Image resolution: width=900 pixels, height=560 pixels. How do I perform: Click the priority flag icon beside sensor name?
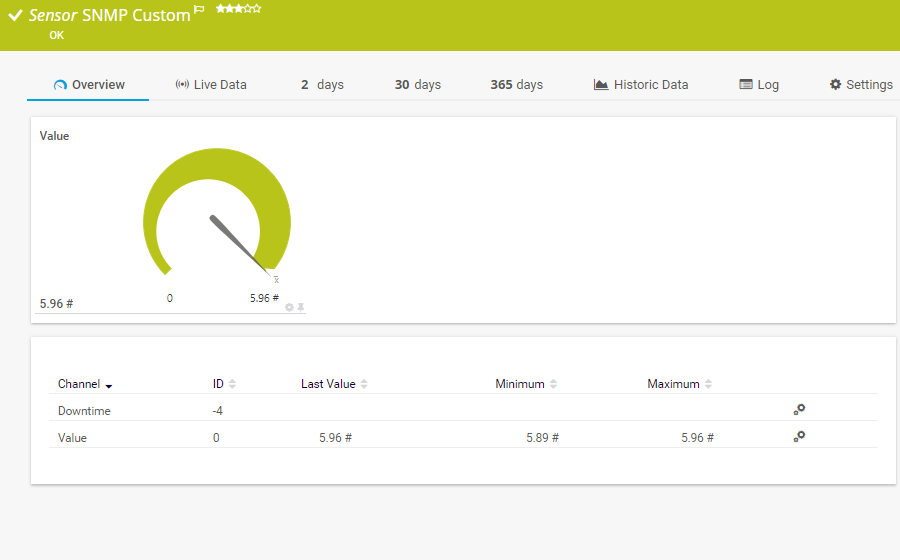point(199,9)
